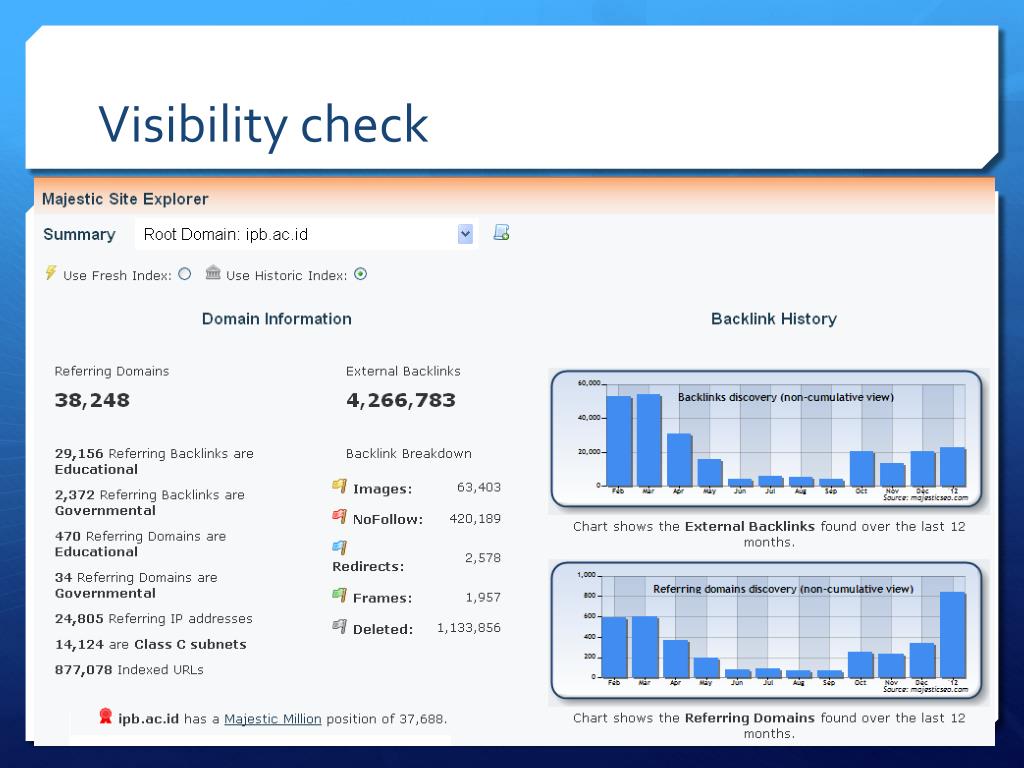
Task: Click the Backlink History heading
Action: [774, 319]
